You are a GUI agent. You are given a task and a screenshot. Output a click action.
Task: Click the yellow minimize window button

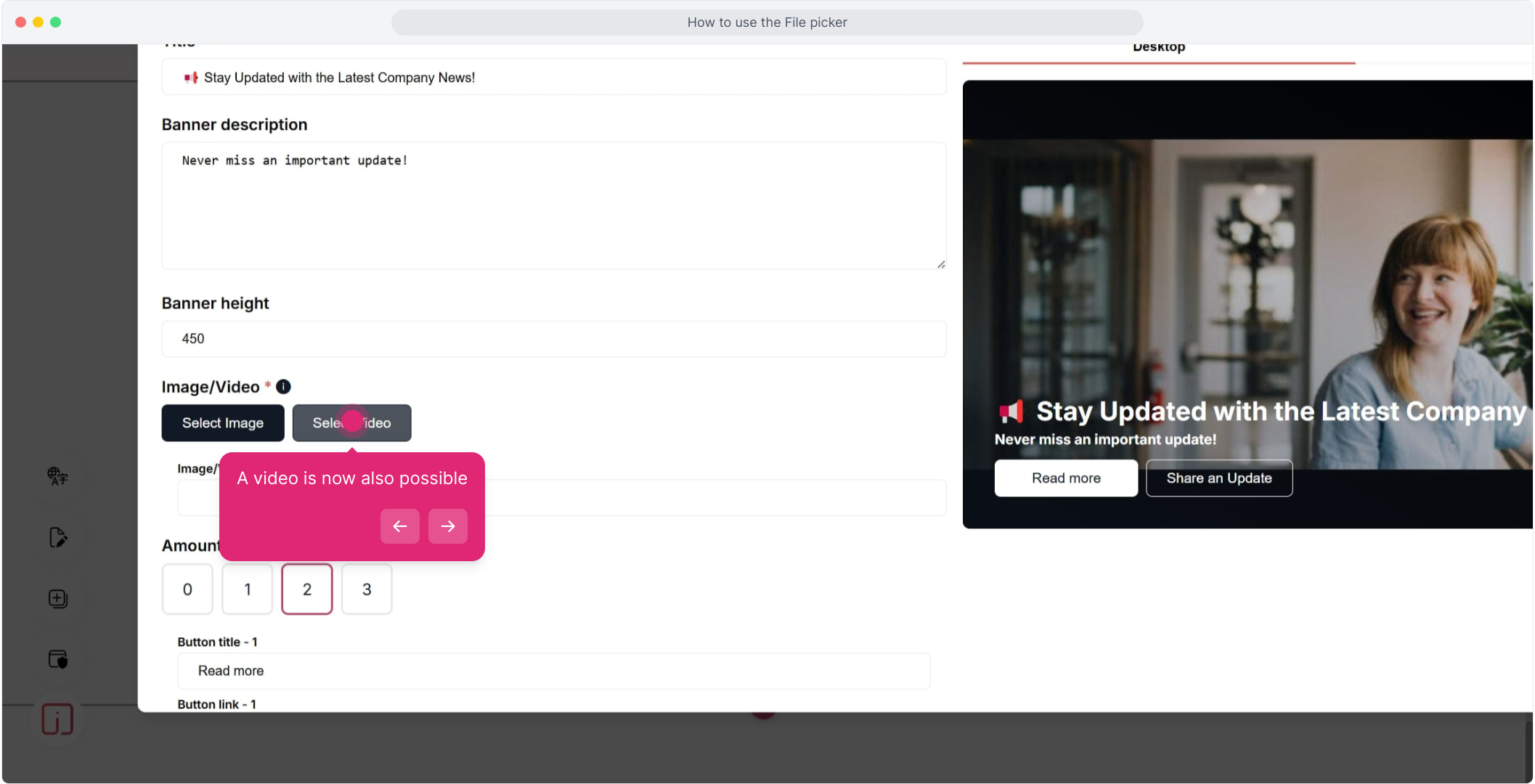coord(38,23)
